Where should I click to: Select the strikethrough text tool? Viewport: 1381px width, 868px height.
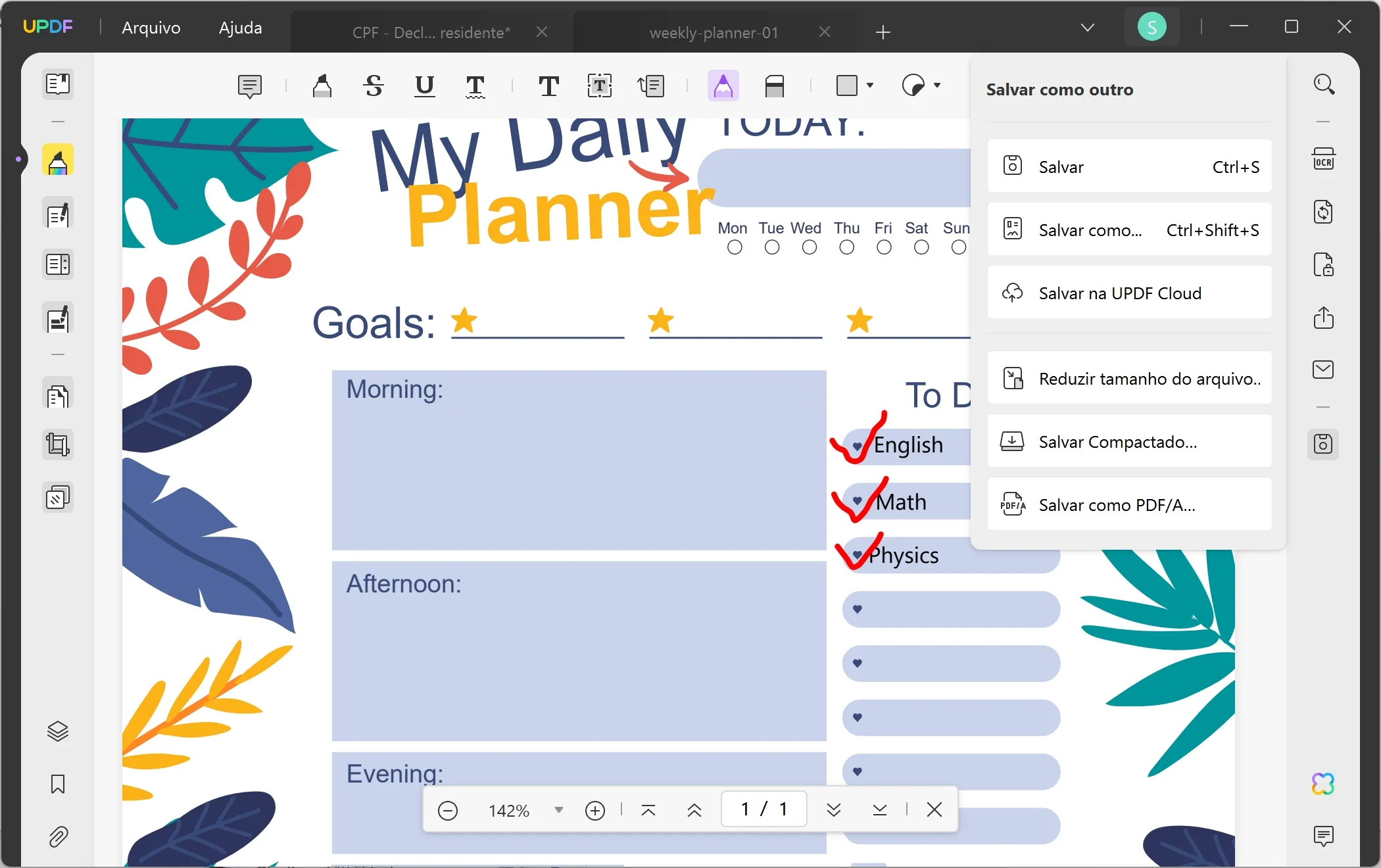pos(373,85)
